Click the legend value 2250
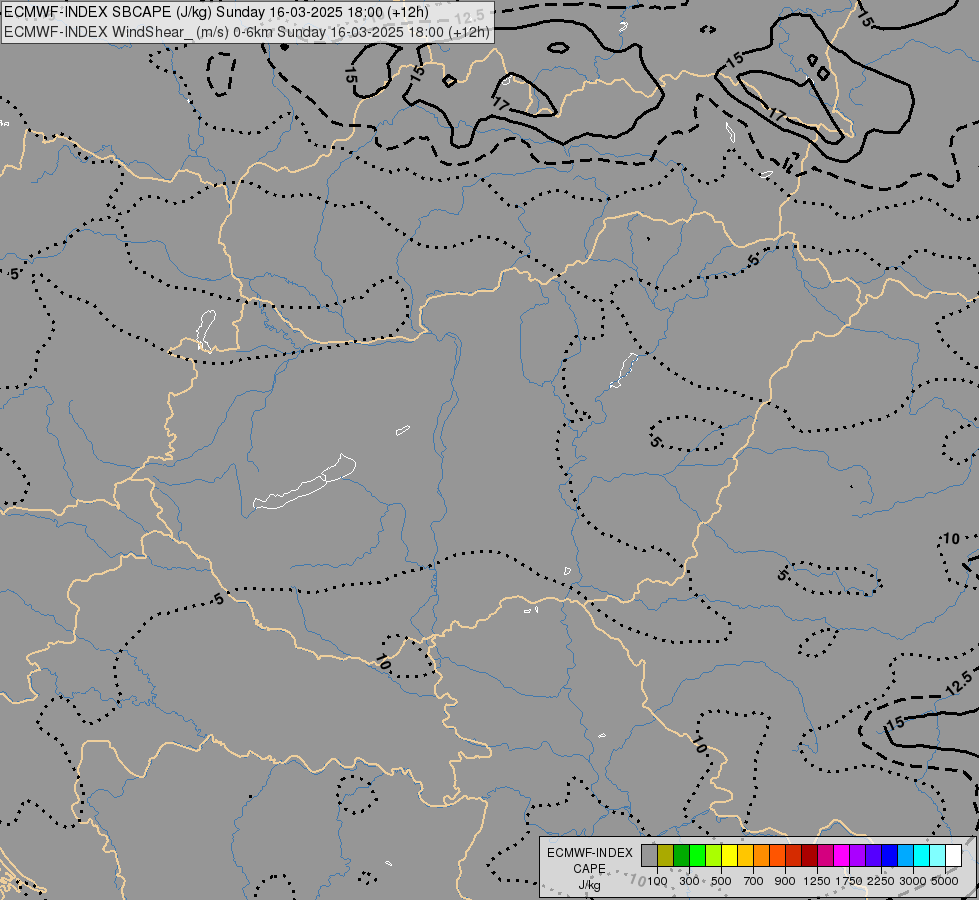979x900 pixels. (881, 881)
